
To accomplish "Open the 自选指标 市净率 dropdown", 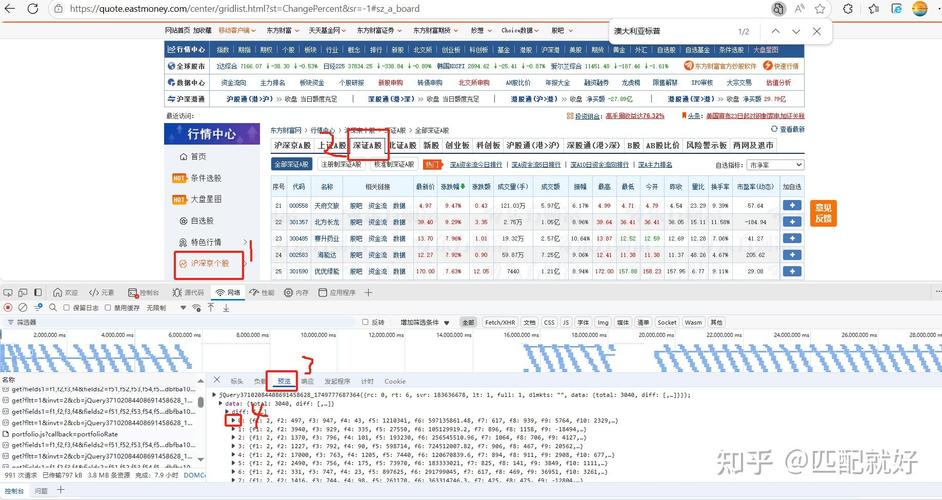I will pos(774,165).
